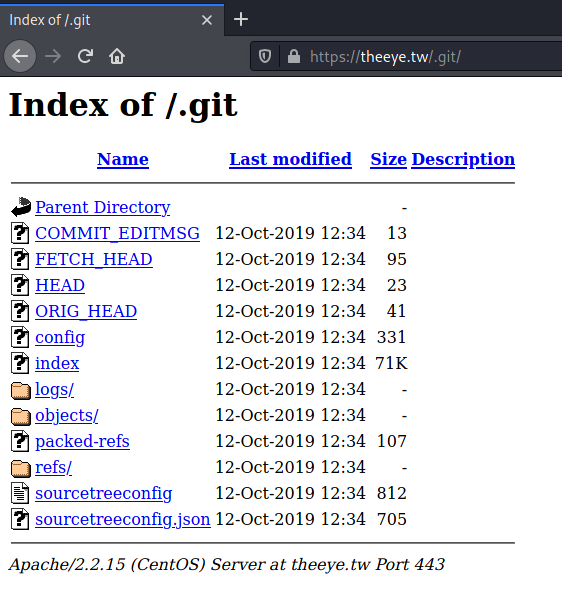This screenshot has width=562, height=612.
Task: Click the folder icon beside objects/
Action: coord(21,417)
